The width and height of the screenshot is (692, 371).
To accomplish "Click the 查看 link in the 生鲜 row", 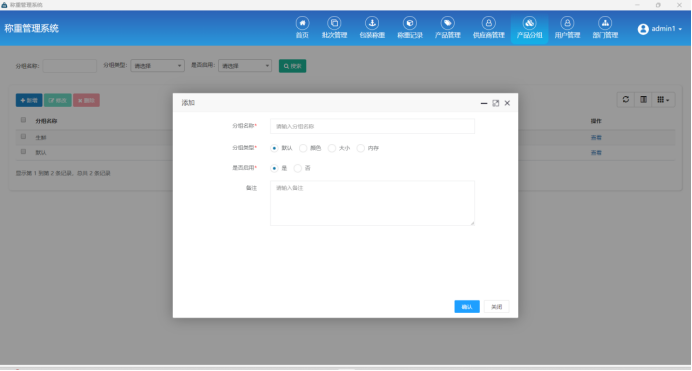I will (x=596, y=138).
